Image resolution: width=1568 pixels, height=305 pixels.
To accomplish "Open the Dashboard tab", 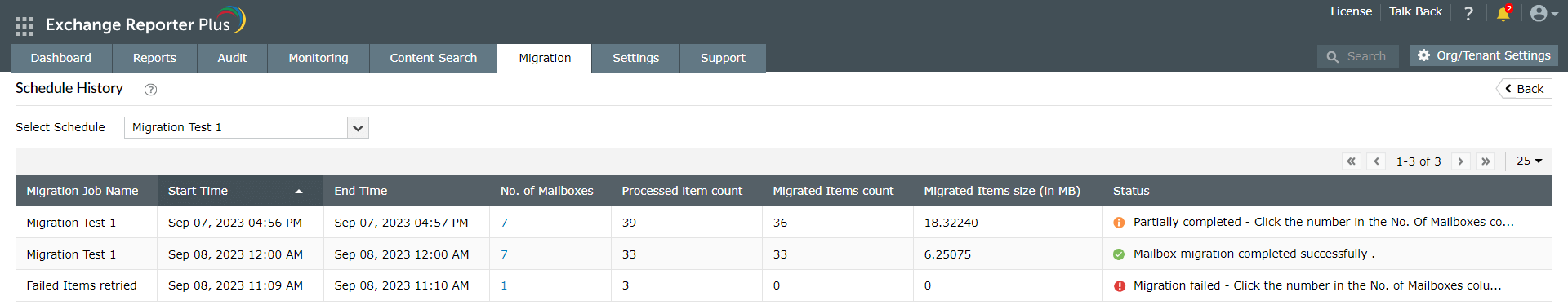I will tap(61, 58).
